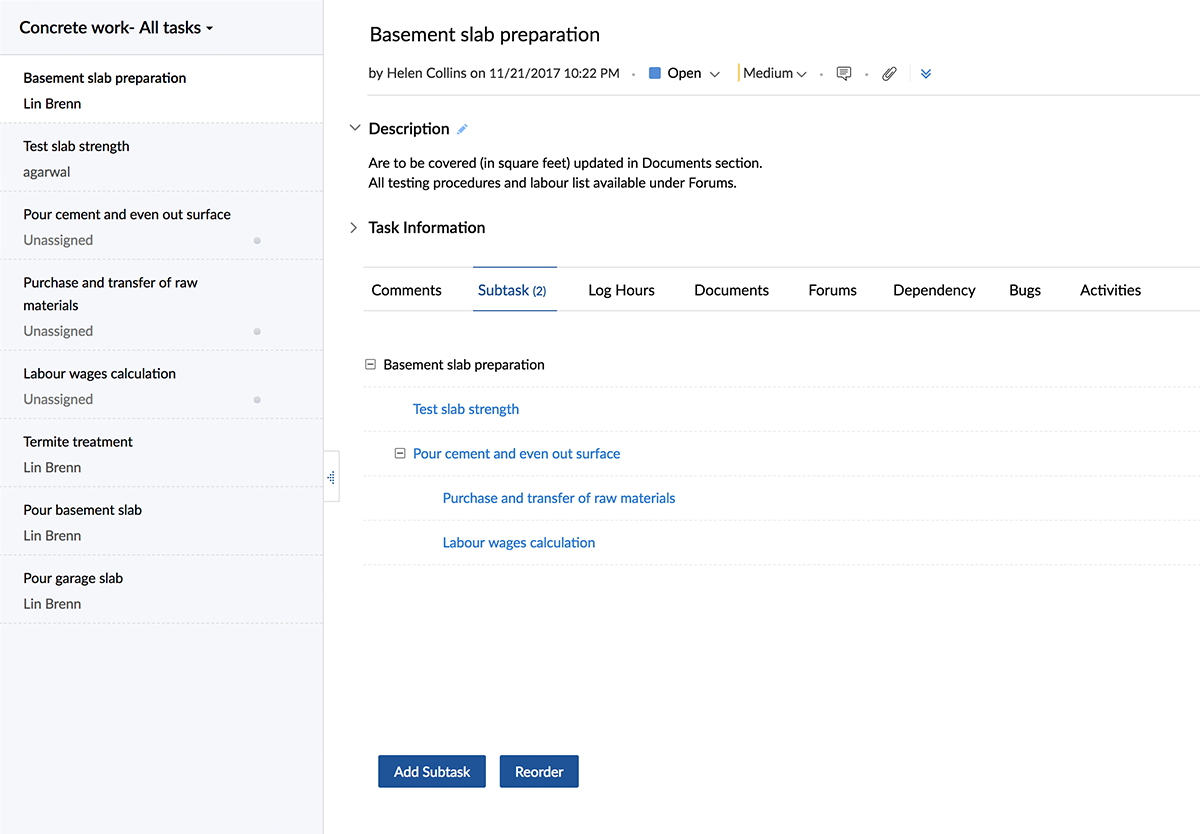Expand the Task Information section
Image resolution: width=1200 pixels, height=834 pixels.
tap(354, 228)
